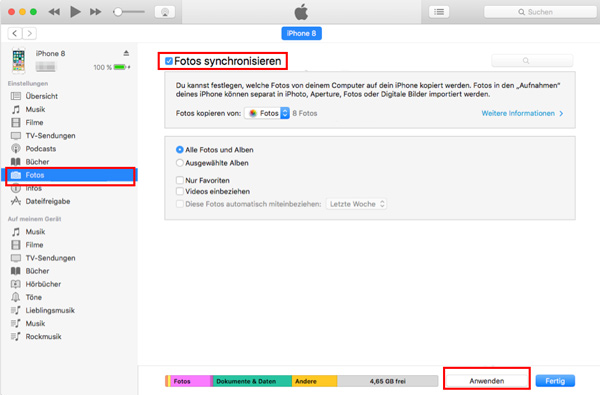Image resolution: width=600 pixels, height=395 pixels.
Task: Open TV-Sendungen under Auf meinem Gerät
Action: click(x=50, y=258)
